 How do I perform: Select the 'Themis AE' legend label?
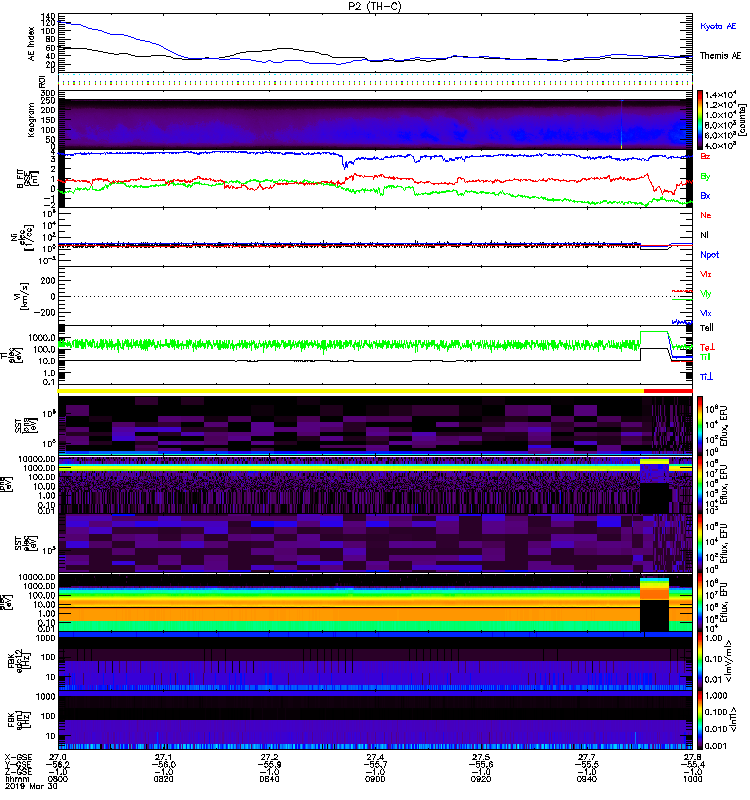[720, 56]
